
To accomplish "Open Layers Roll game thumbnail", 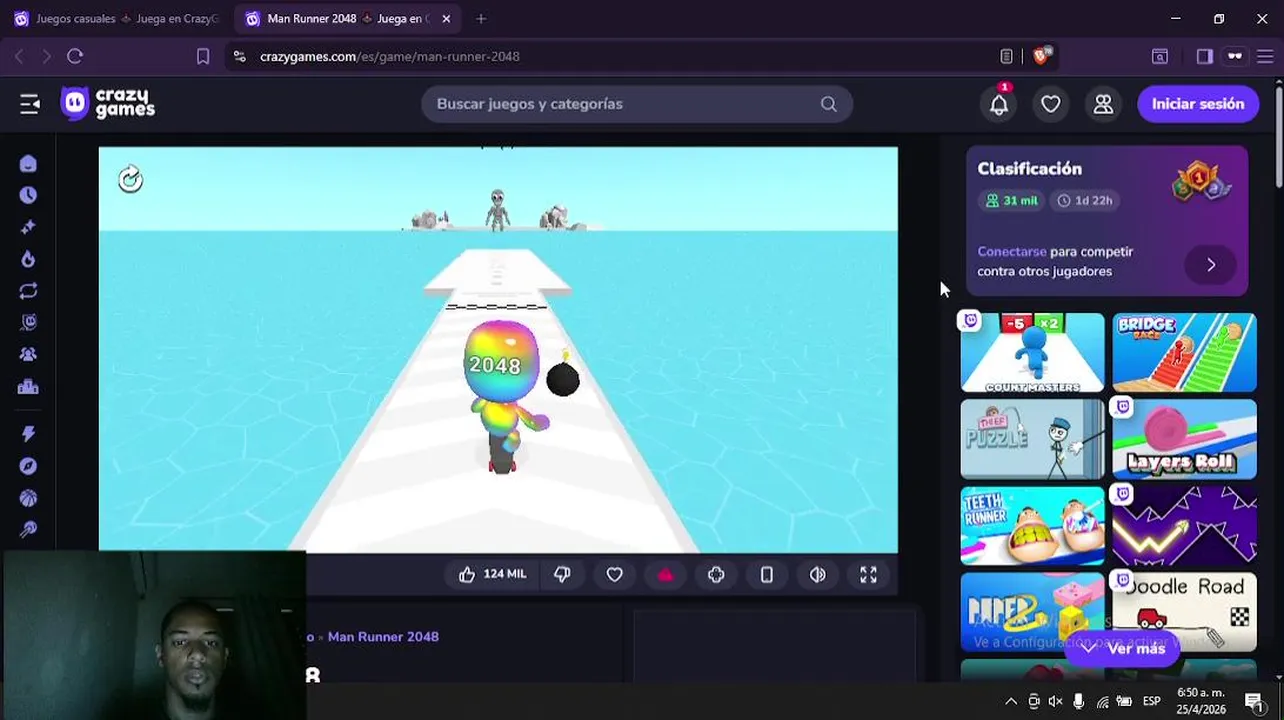I will (1184, 439).
